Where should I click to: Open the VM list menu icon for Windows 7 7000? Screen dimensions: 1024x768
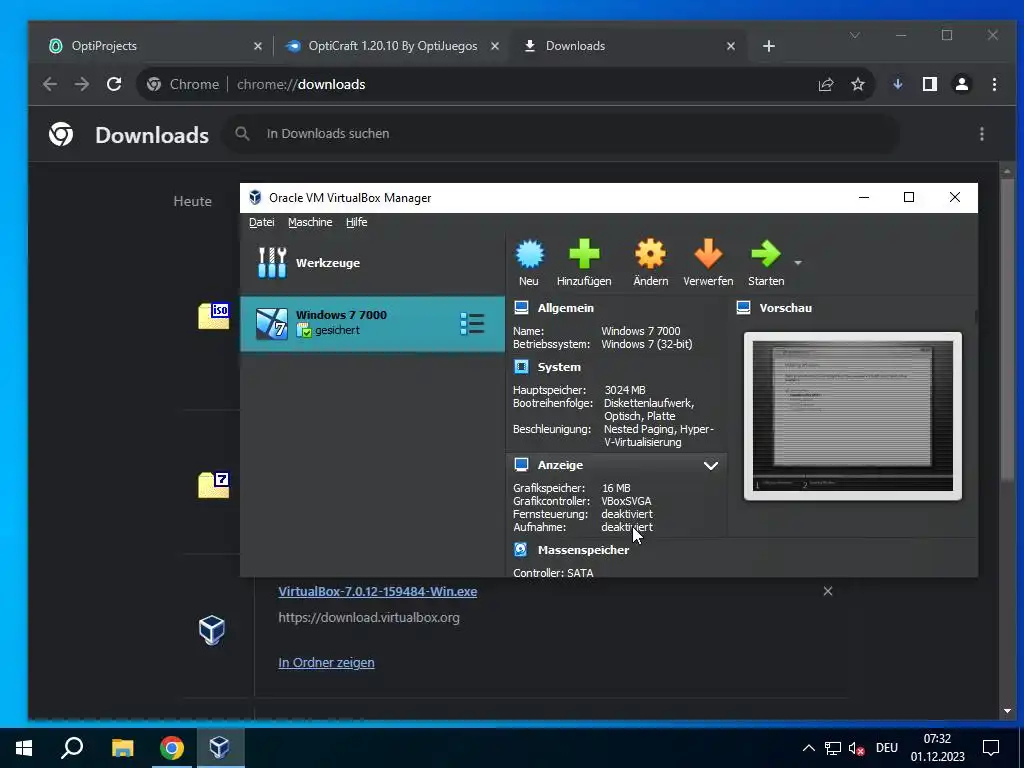472,323
